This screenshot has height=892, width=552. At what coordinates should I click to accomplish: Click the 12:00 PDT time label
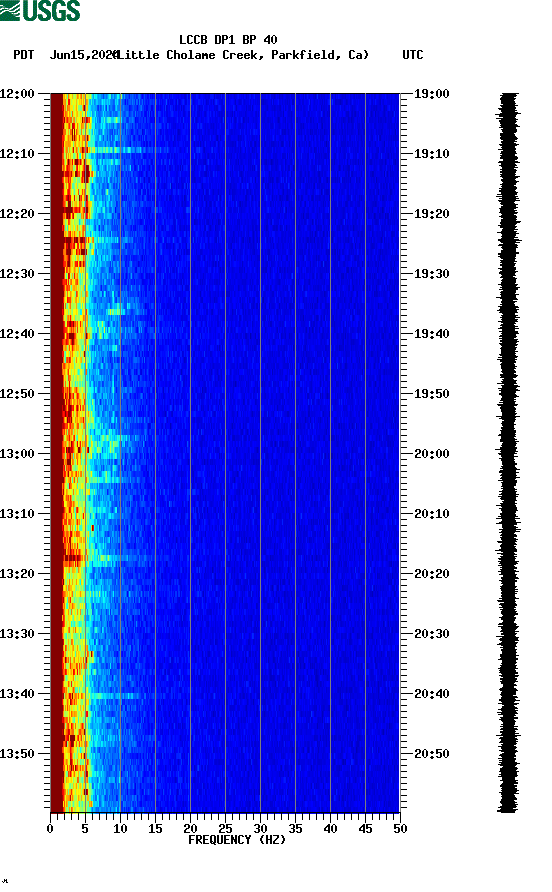tap(17, 94)
